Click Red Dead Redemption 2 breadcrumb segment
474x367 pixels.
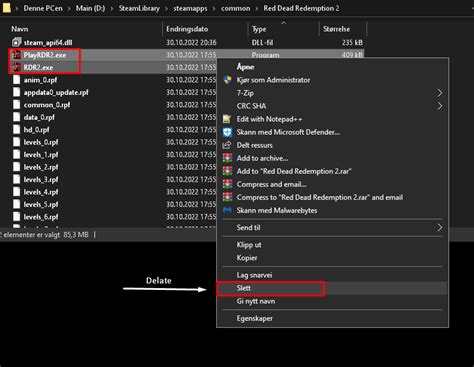click(301, 8)
